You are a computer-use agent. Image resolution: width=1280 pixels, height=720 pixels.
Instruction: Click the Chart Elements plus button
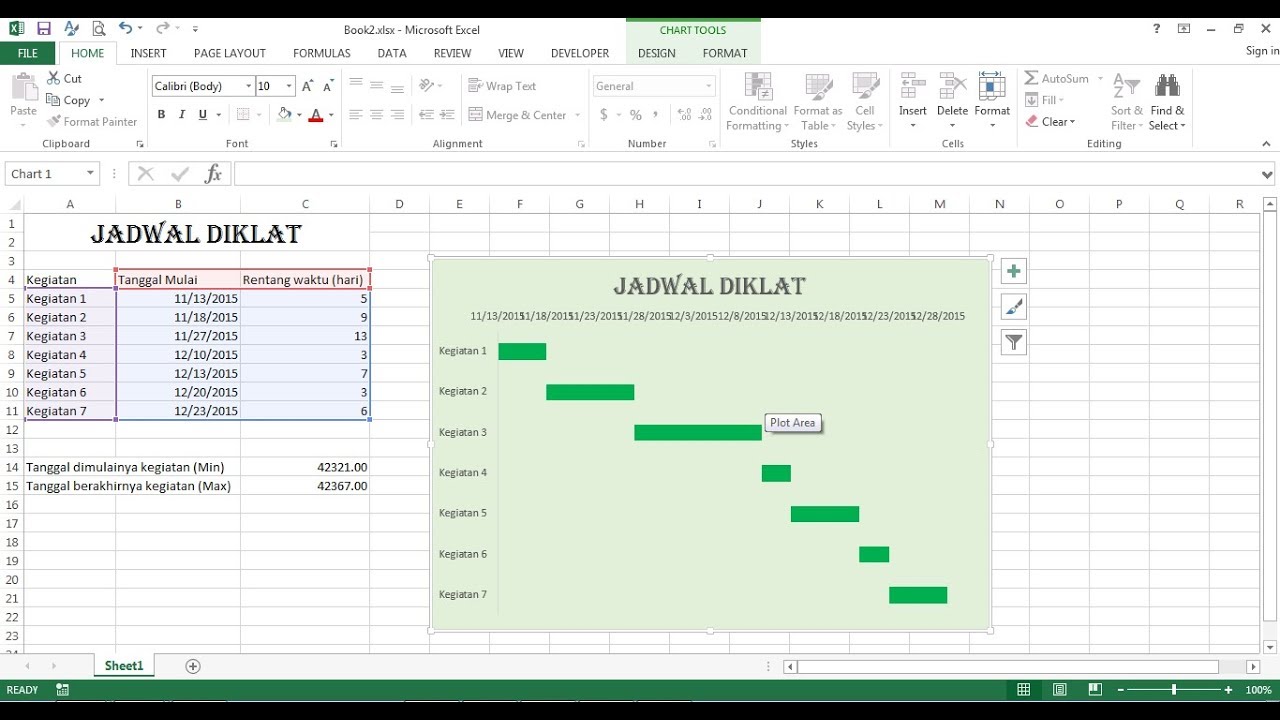click(1014, 271)
